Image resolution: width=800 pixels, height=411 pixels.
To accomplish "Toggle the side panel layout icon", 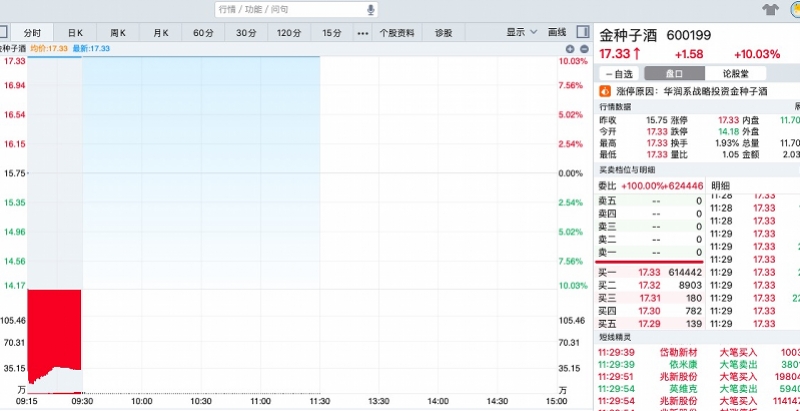I will pyautogui.click(x=583, y=32).
